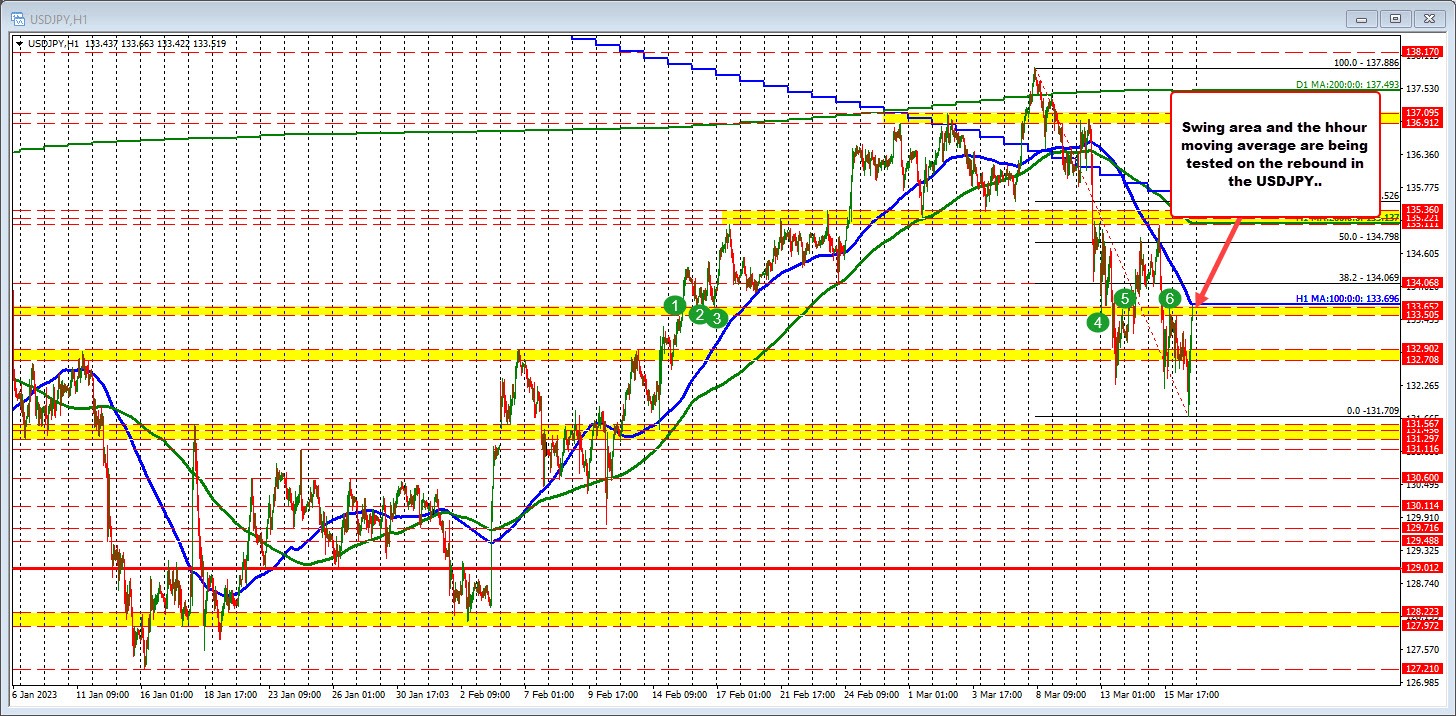Image resolution: width=1456 pixels, height=716 pixels.
Task: Click the 138.170 red price tag
Action: pyautogui.click(x=1422, y=52)
